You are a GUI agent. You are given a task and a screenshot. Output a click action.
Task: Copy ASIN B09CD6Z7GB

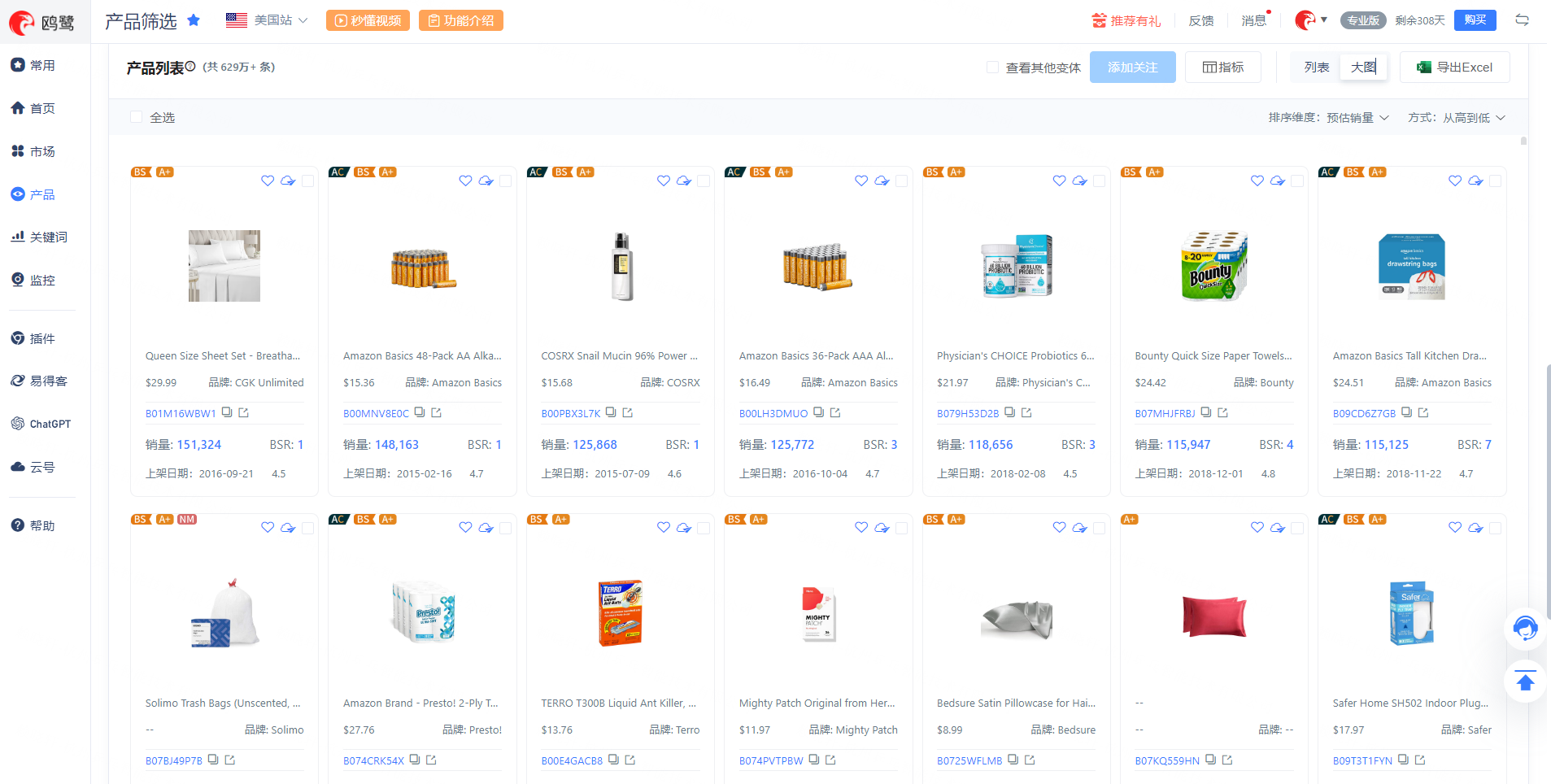point(1406,412)
